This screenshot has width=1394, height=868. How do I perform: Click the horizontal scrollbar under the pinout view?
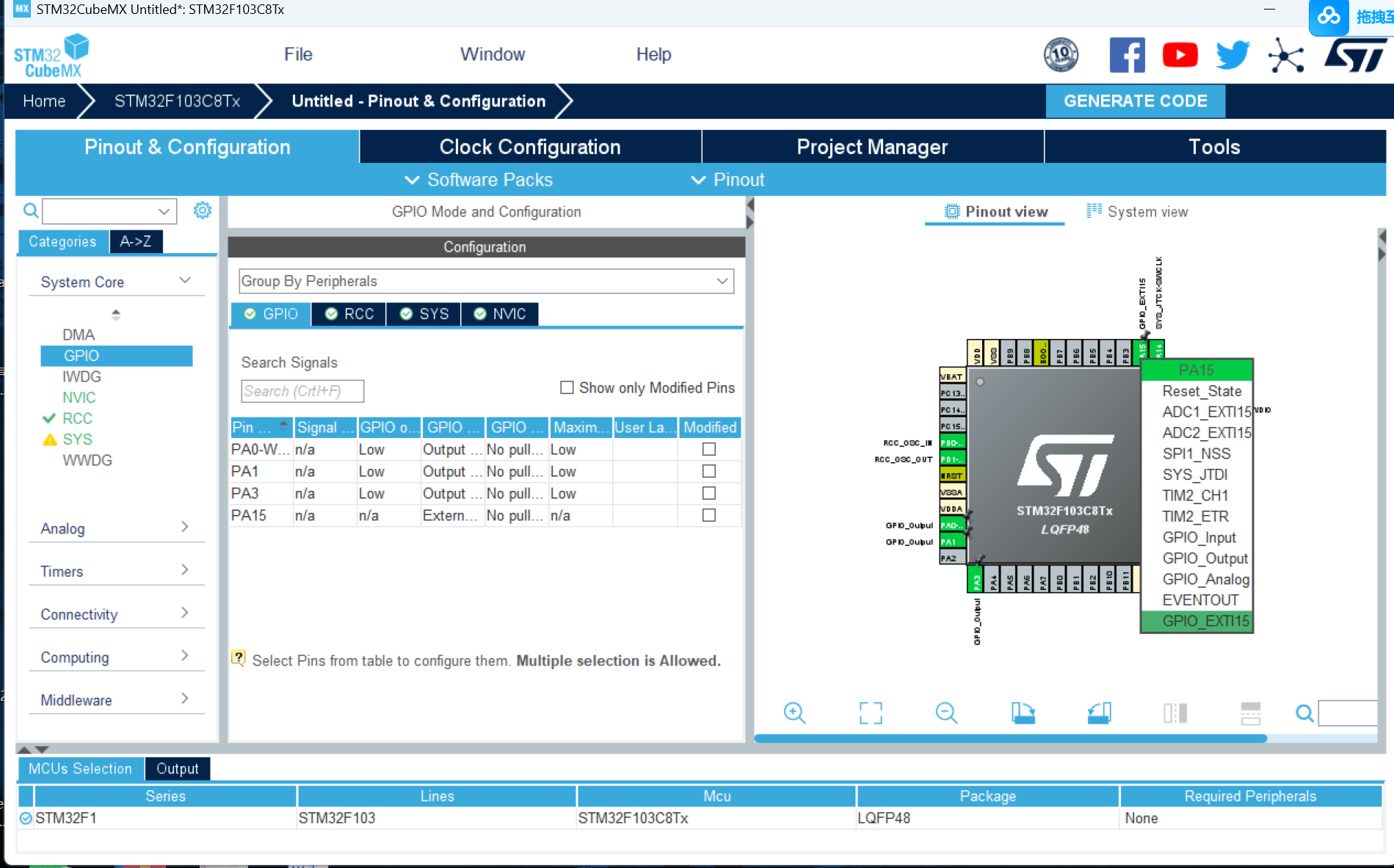[1010, 738]
